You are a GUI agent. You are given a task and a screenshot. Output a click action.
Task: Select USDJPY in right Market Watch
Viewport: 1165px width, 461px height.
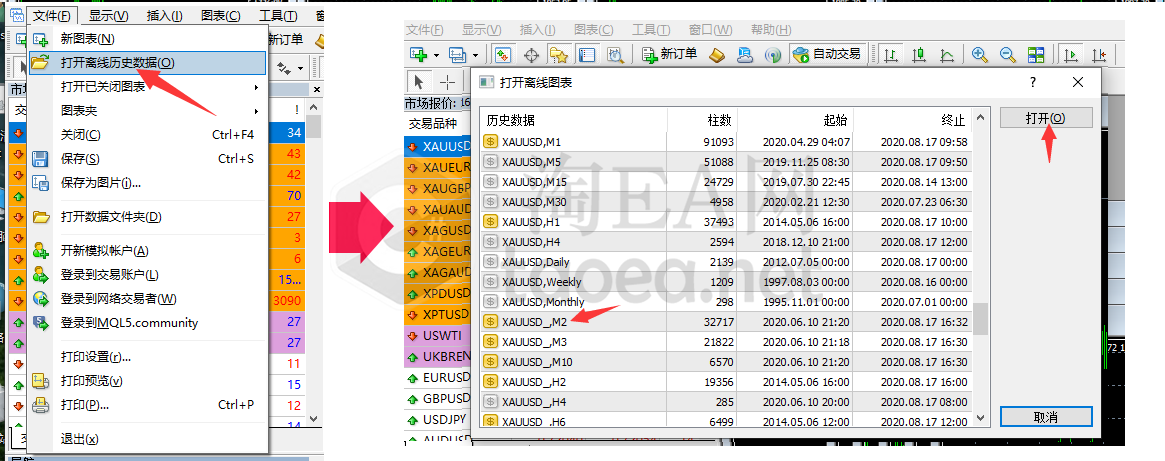pyautogui.click(x=438, y=419)
